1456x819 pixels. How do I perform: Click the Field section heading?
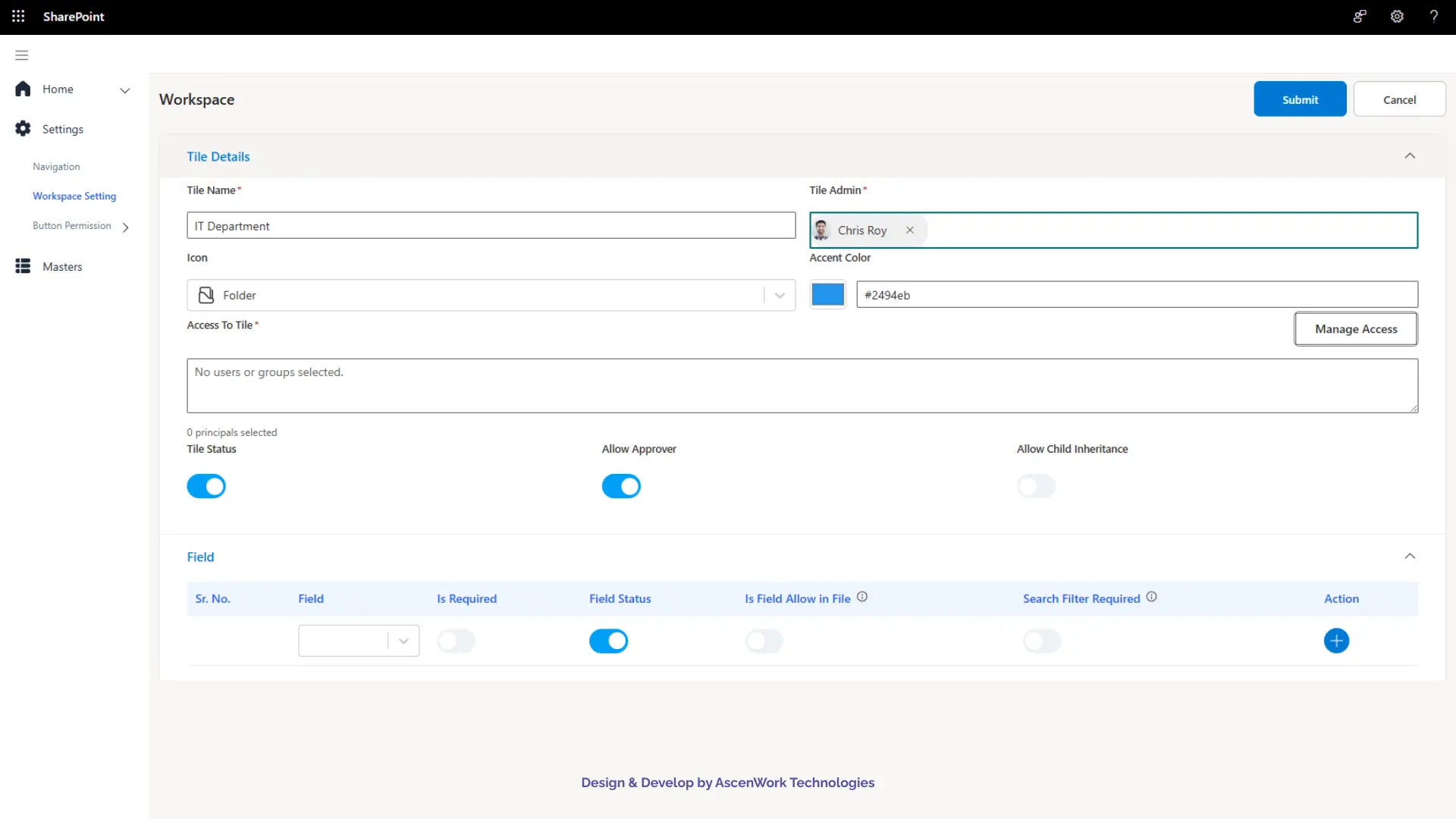tap(200, 557)
